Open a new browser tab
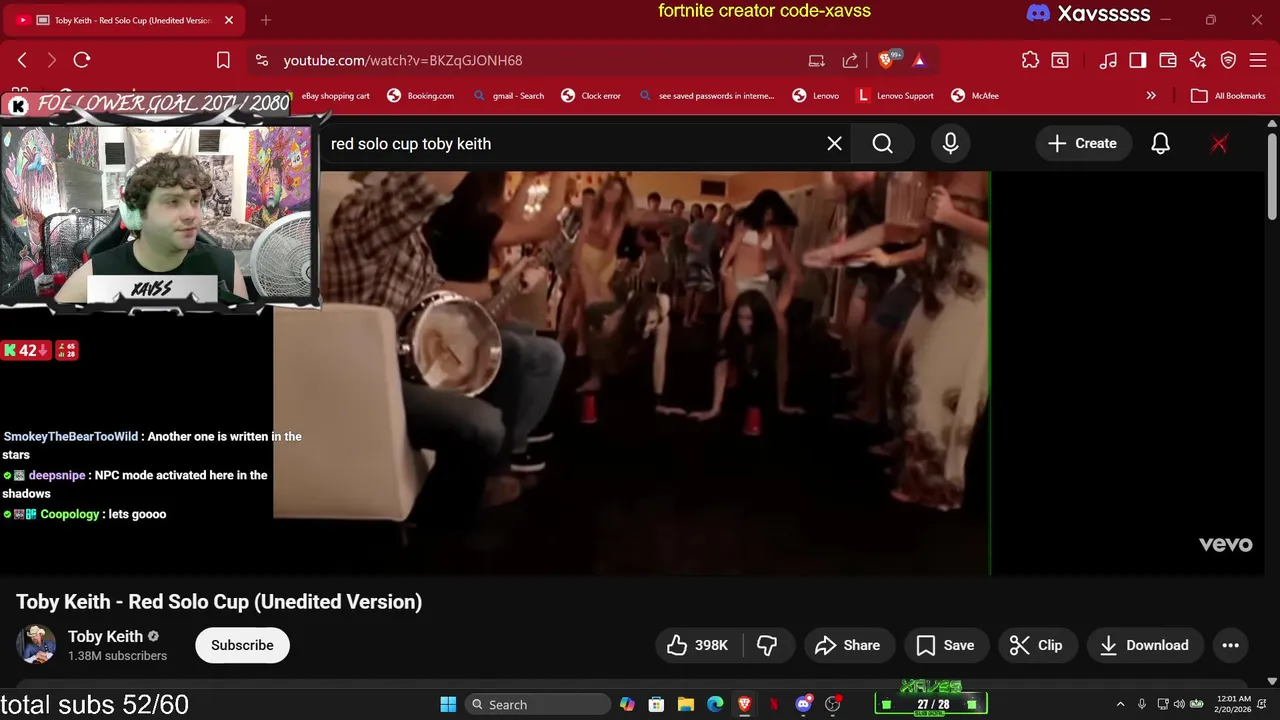 (x=266, y=20)
